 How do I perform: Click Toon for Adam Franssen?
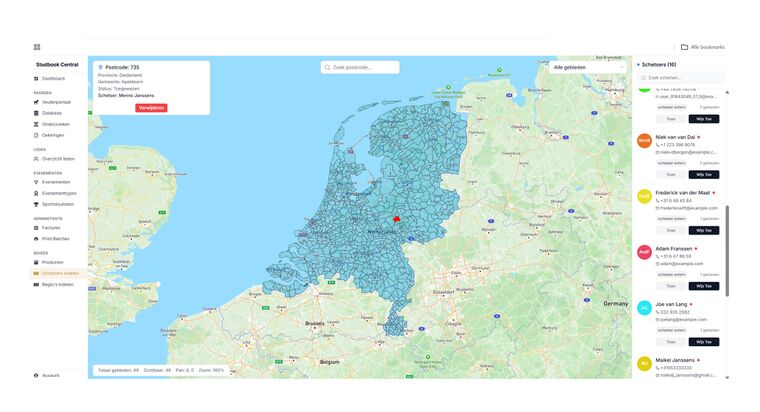671,286
